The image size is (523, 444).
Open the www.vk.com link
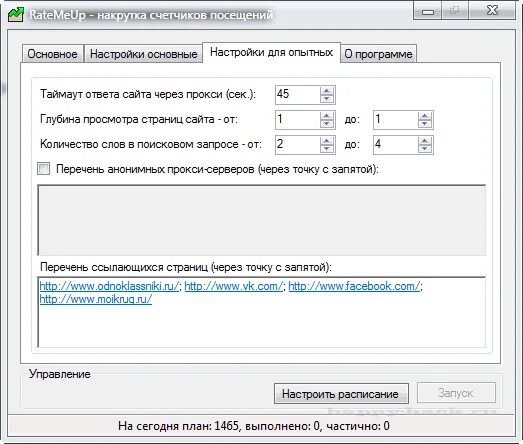coord(233,286)
